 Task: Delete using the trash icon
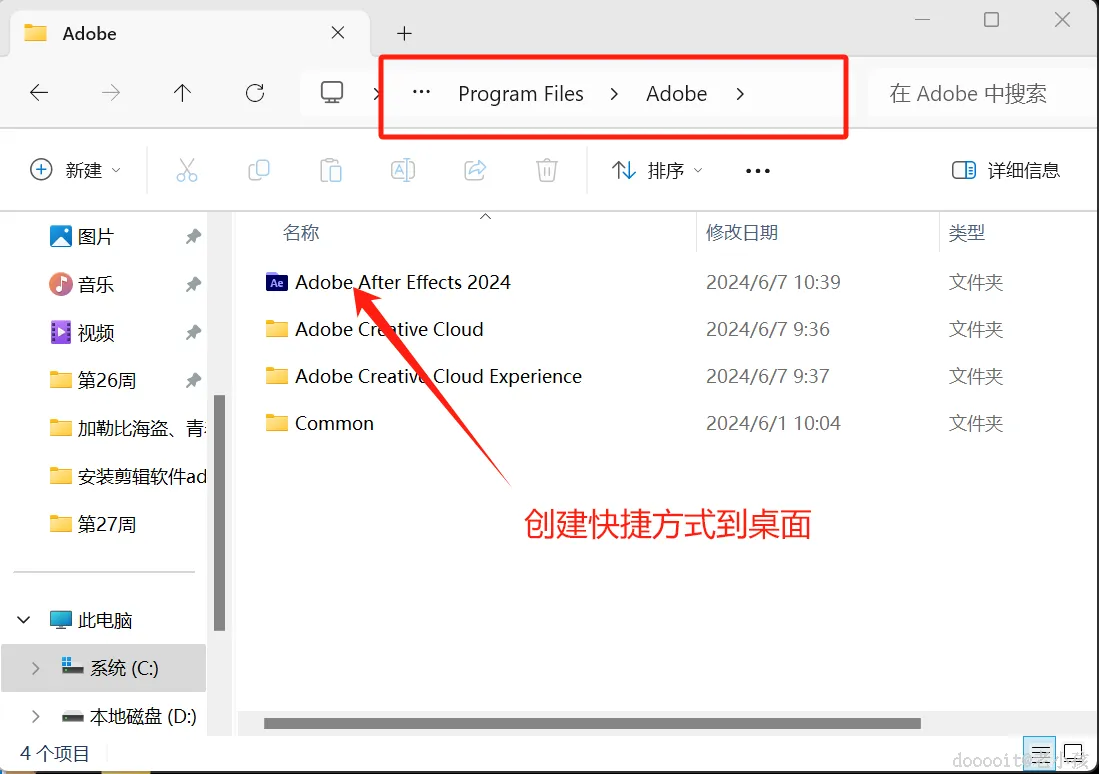pos(546,170)
